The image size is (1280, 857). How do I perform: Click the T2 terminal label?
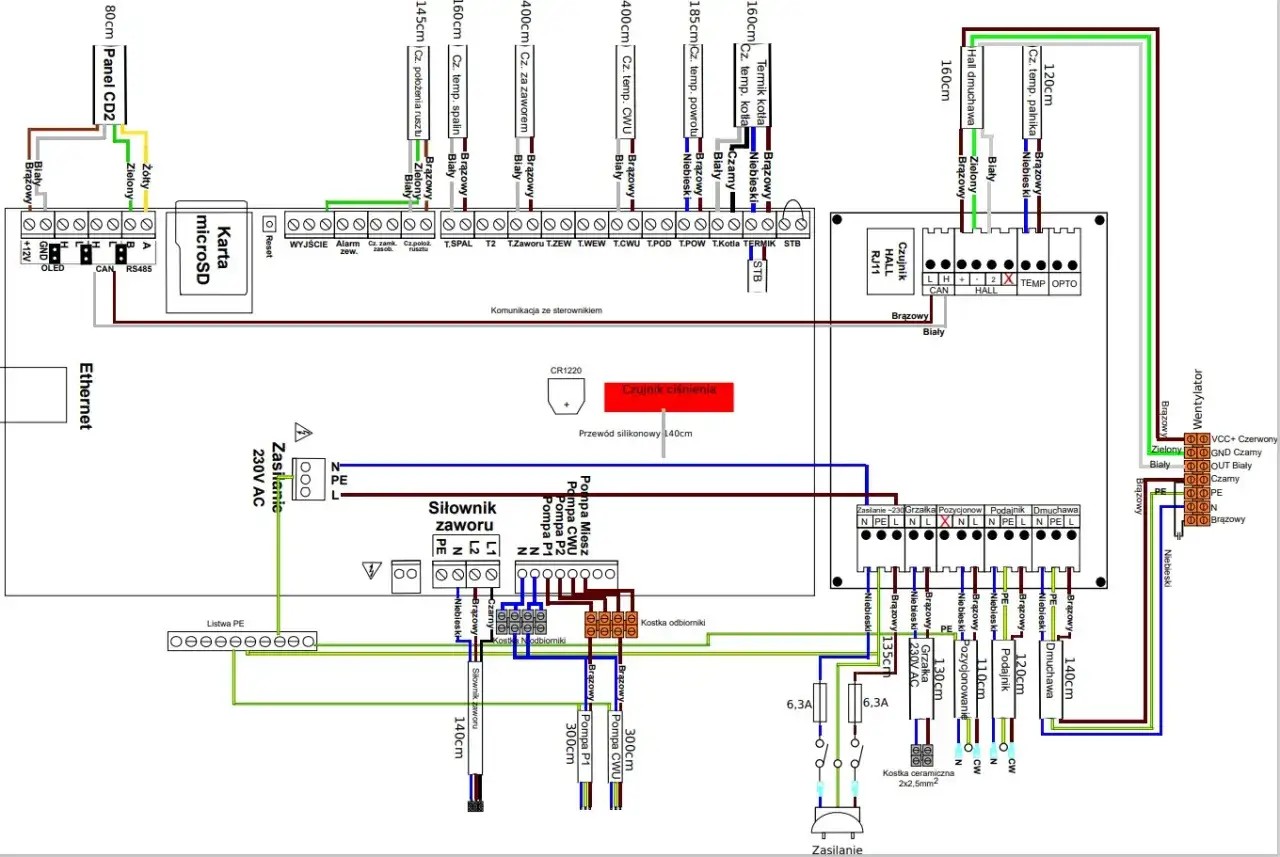[x=490, y=243]
